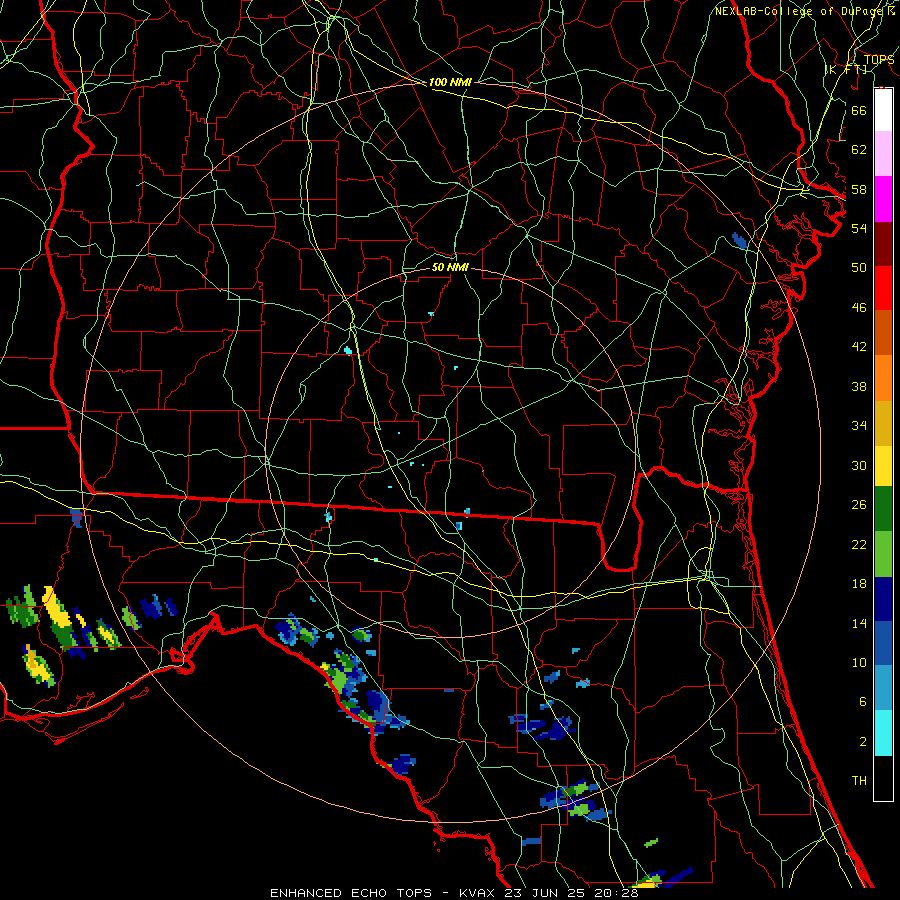Click the "18" legend value

point(859,584)
